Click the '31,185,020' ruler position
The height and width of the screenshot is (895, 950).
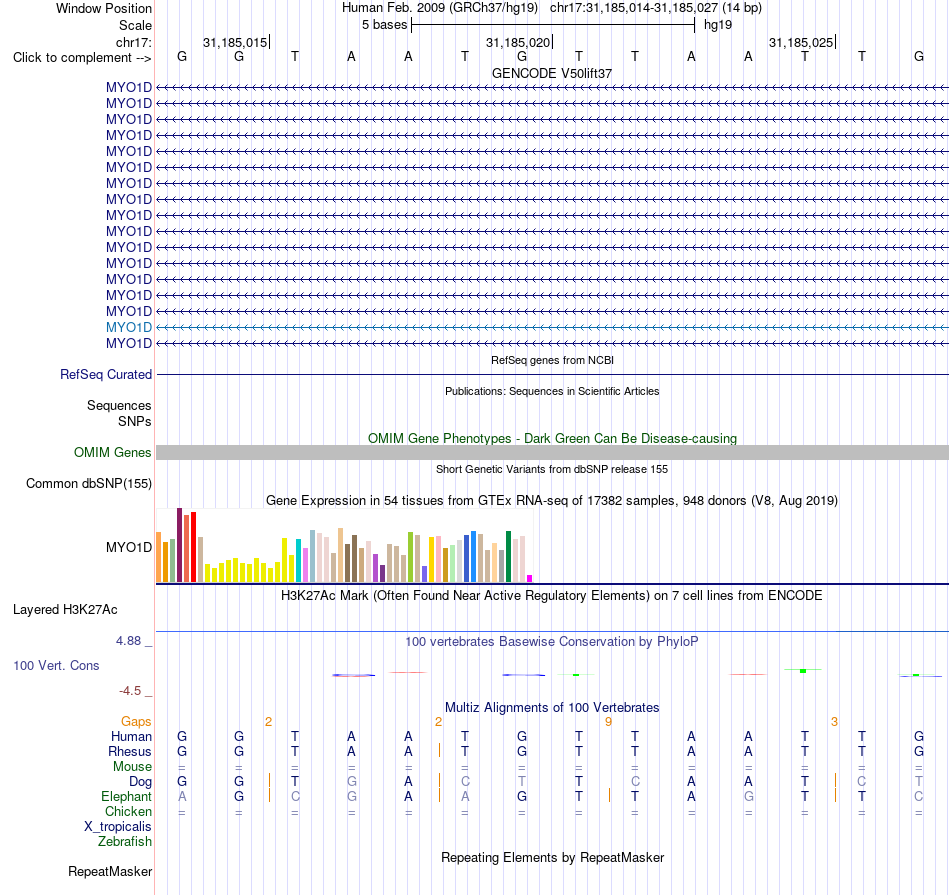click(518, 42)
